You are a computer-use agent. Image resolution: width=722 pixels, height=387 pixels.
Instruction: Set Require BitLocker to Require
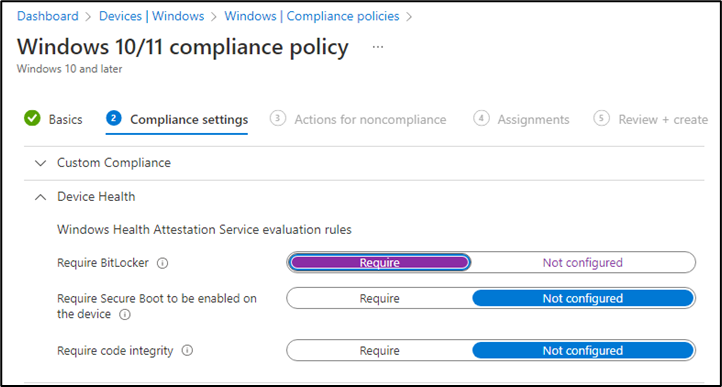[379, 263]
